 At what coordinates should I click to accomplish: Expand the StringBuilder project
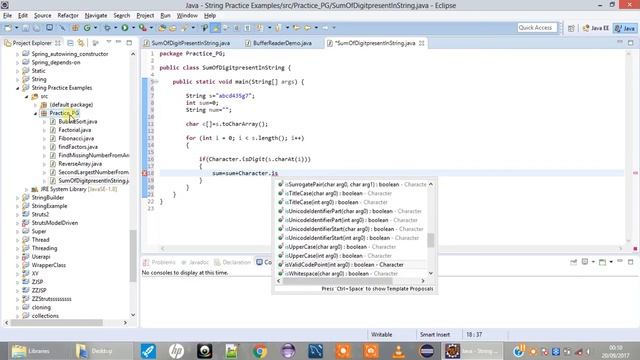[x=18, y=198]
